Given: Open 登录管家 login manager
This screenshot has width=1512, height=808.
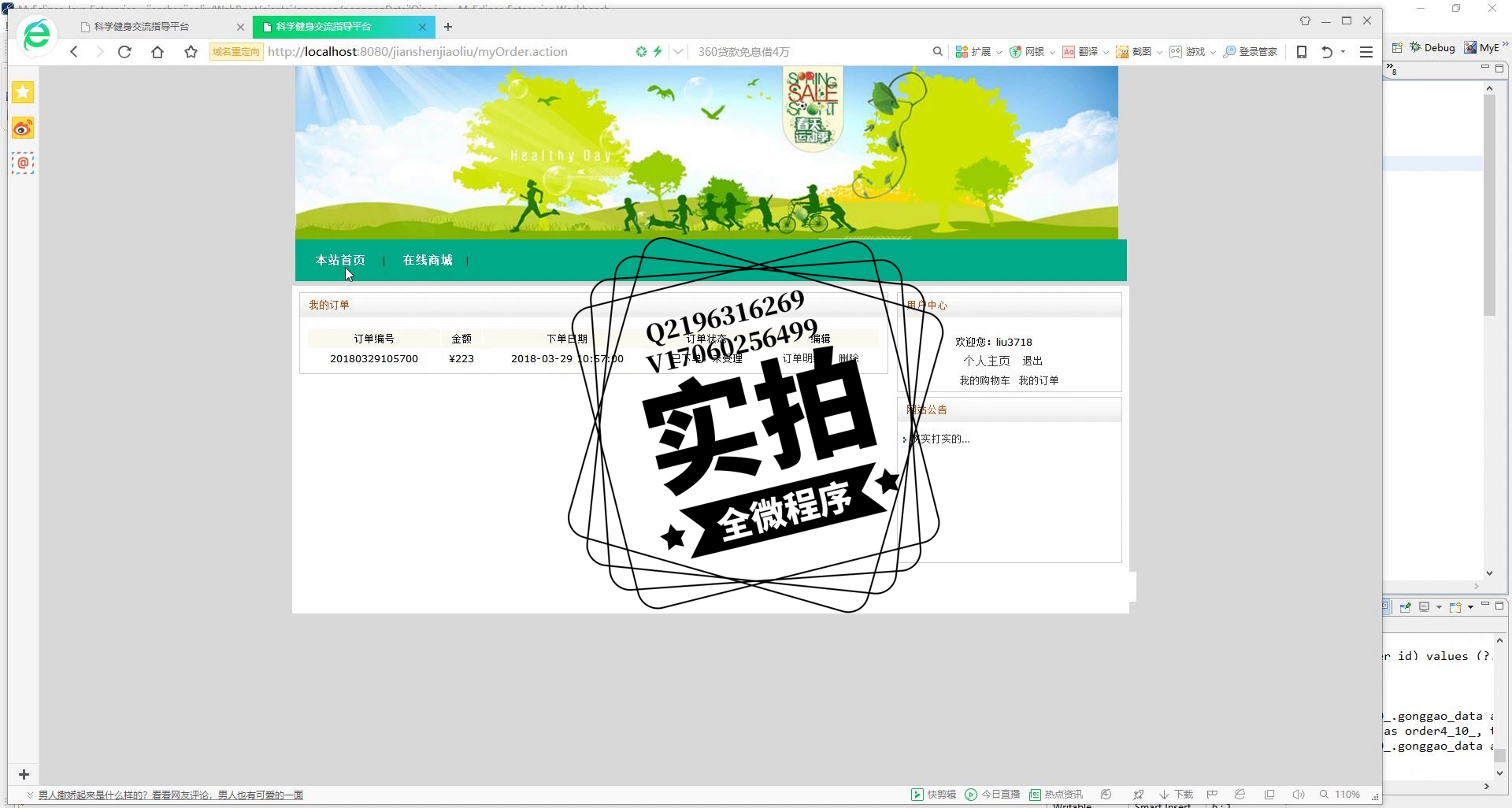Looking at the screenshot, I should pyautogui.click(x=1251, y=52).
